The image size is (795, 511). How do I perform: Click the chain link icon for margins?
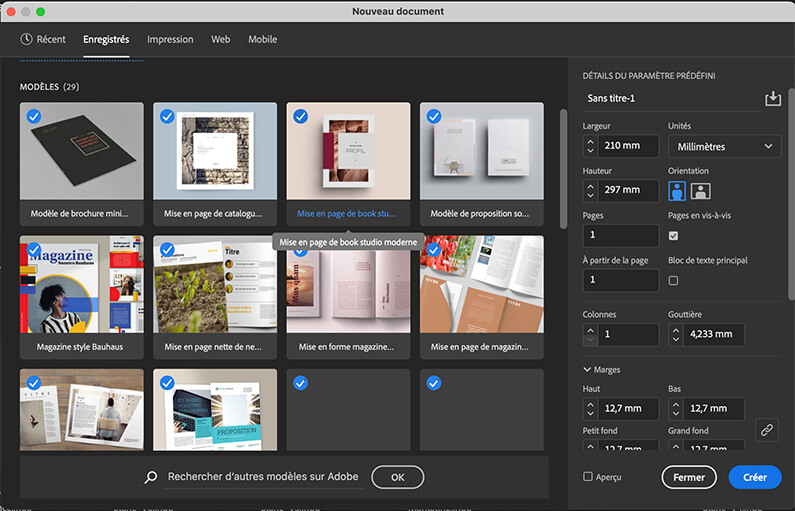[x=766, y=429]
